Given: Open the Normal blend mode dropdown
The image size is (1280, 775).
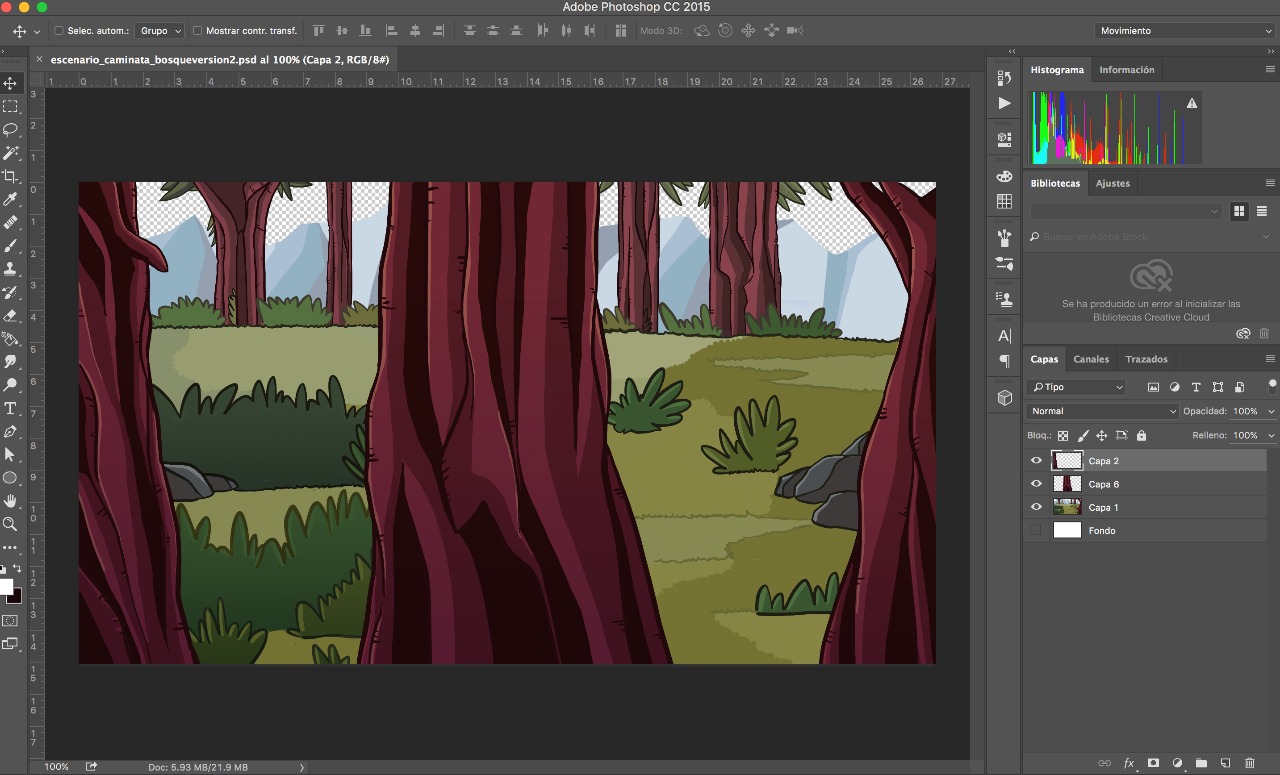Looking at the screenshot, I should point(1102,411).
